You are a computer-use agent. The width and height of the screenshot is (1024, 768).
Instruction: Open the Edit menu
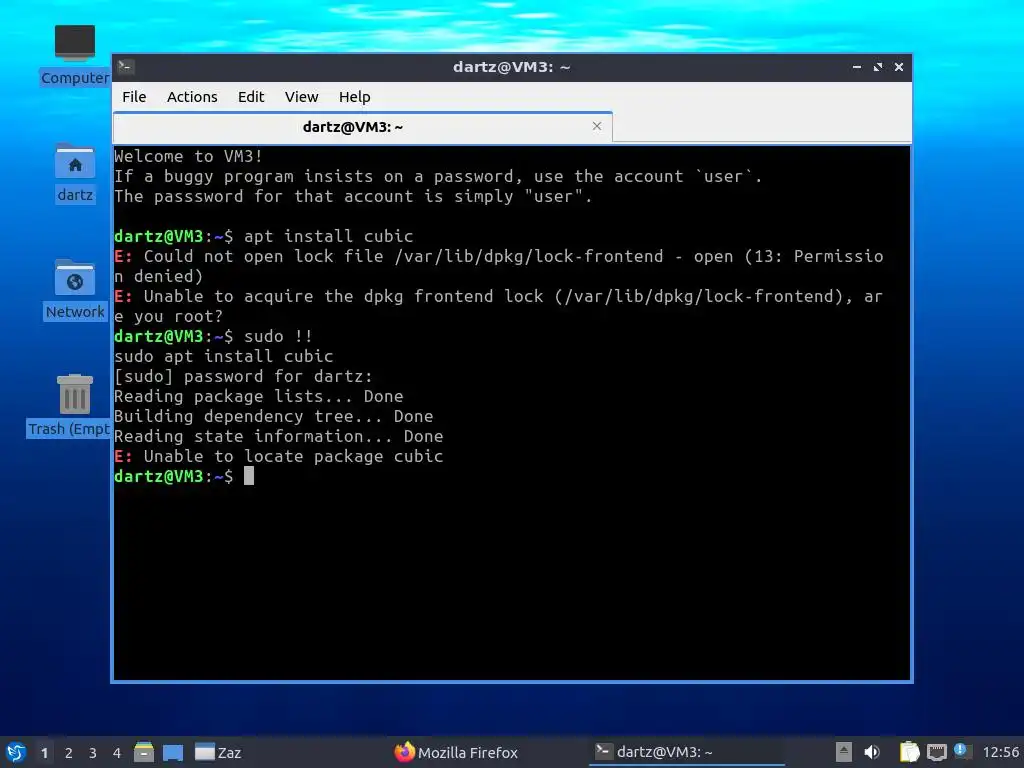coord(251,97)
